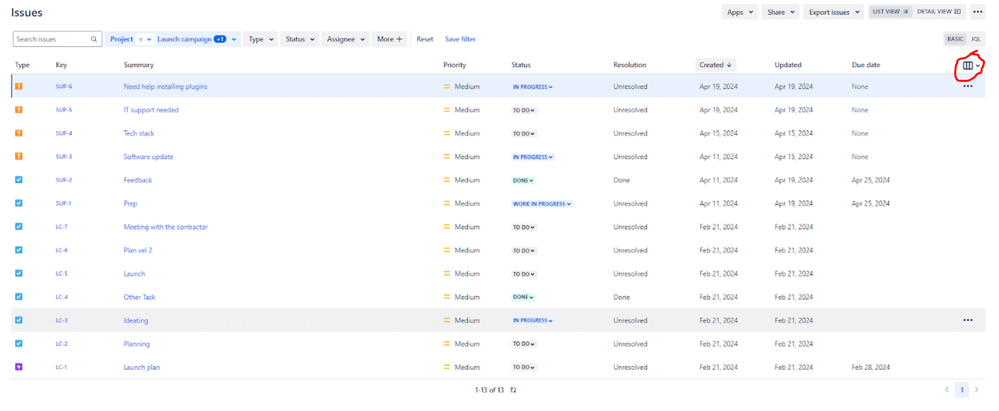Open issue key SUP-4
This screenshot has height=411, width=999.
[64, 133]
